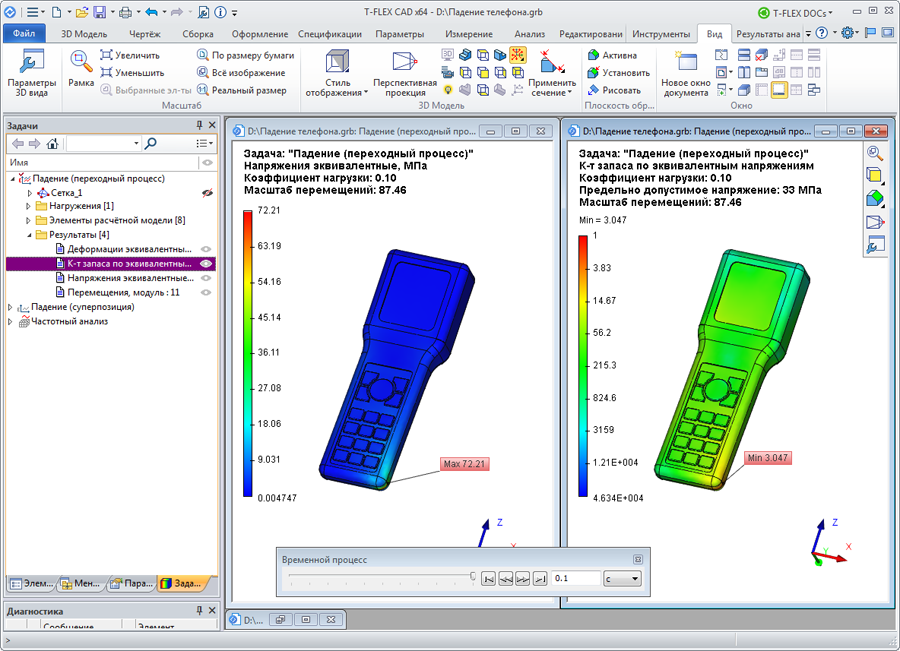
Task: Open the Файл menu
Action: (25, 33)
